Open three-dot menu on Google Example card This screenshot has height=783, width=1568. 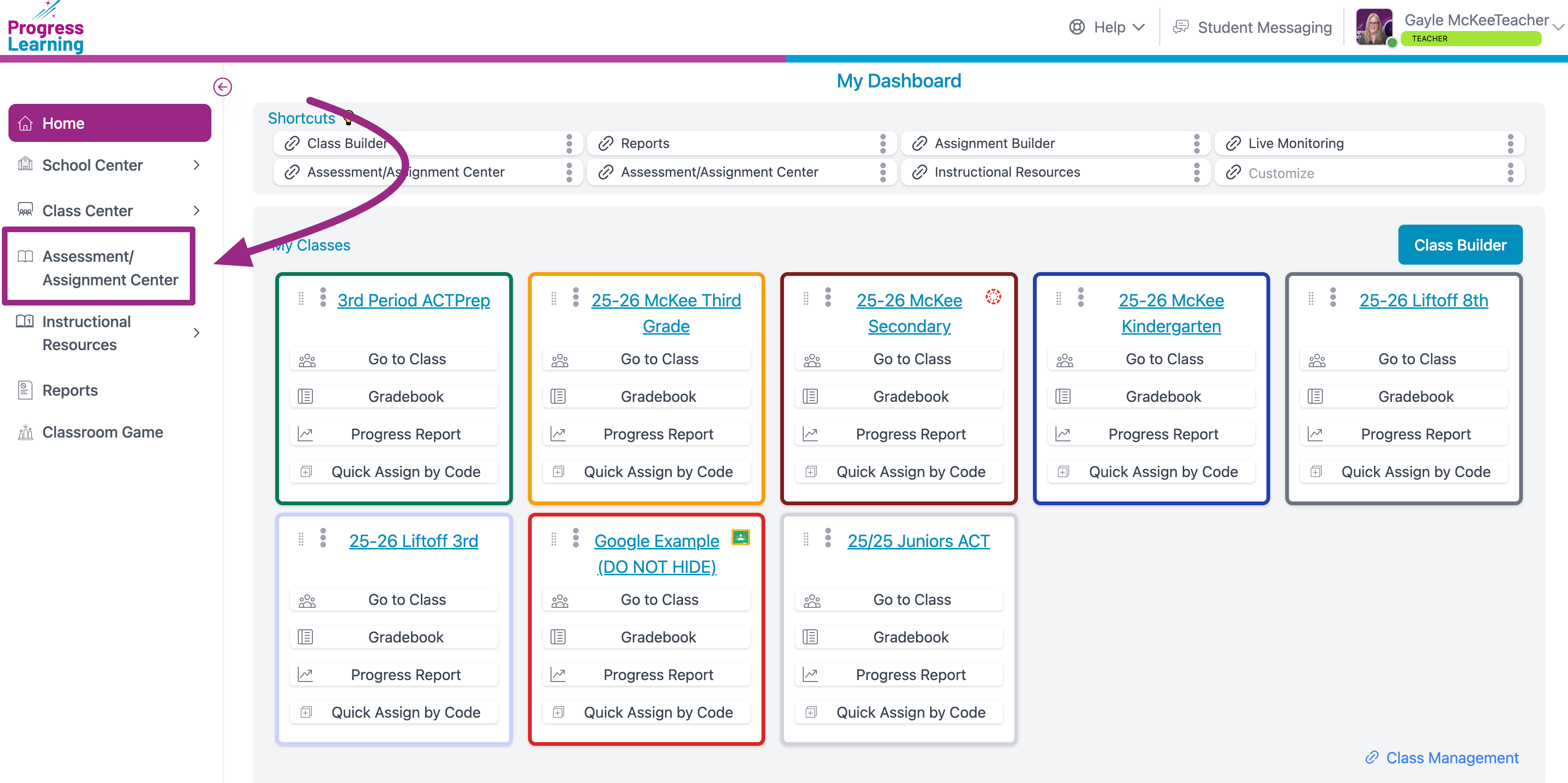tap(576, 538)
